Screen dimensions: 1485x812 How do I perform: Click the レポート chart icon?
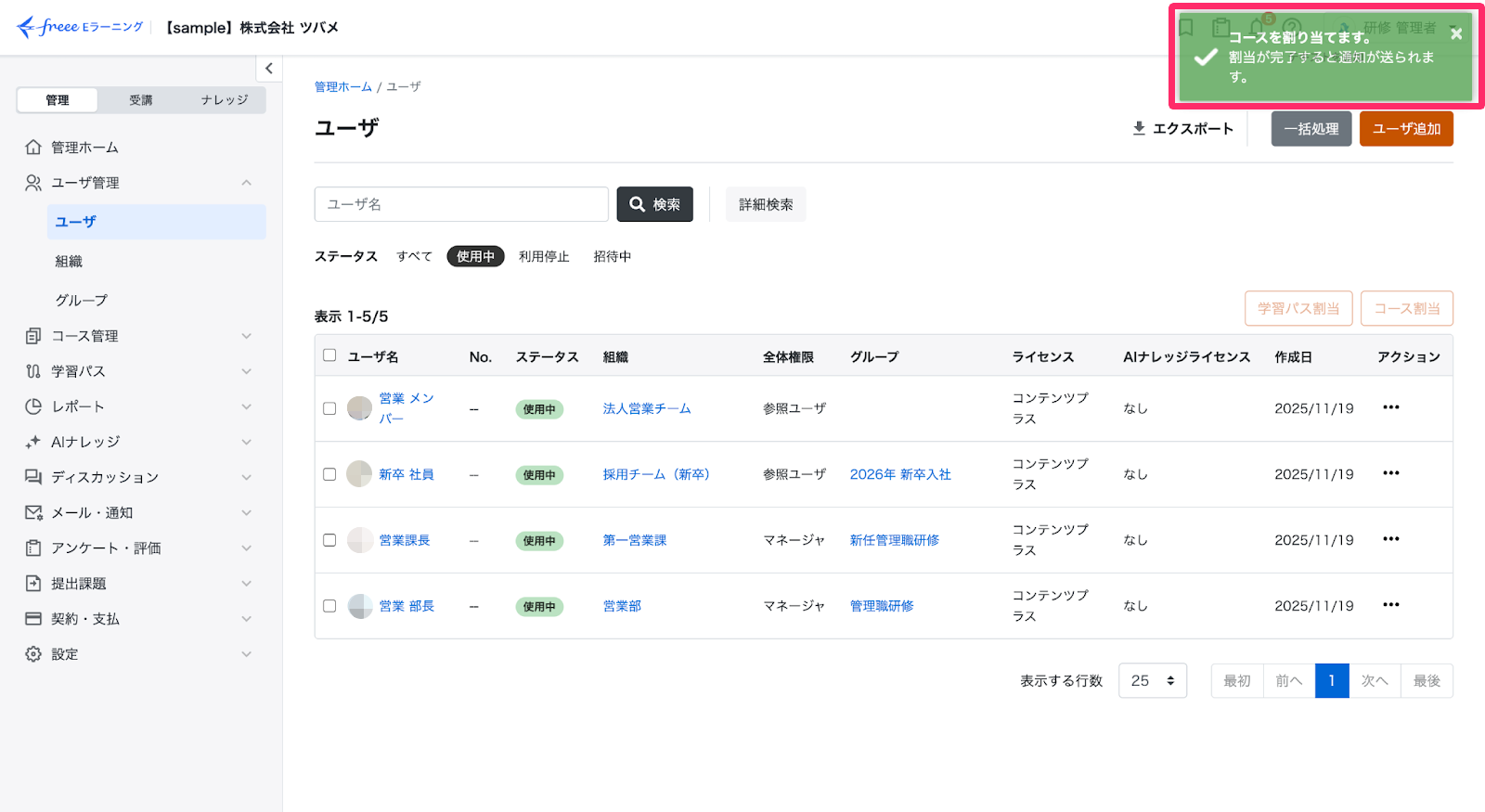tap(33, 406)
